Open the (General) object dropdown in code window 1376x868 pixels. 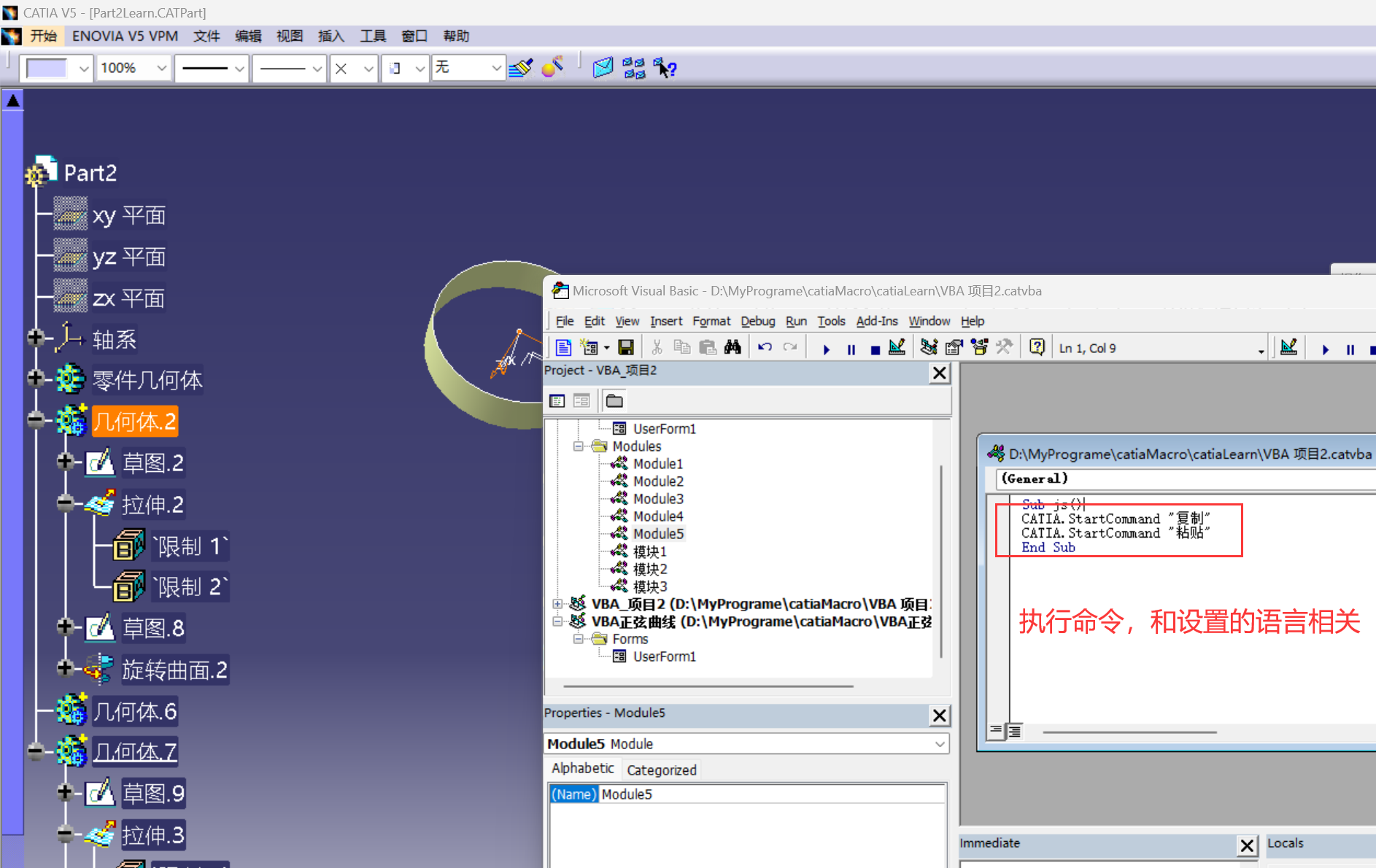tap(1186, 478)
